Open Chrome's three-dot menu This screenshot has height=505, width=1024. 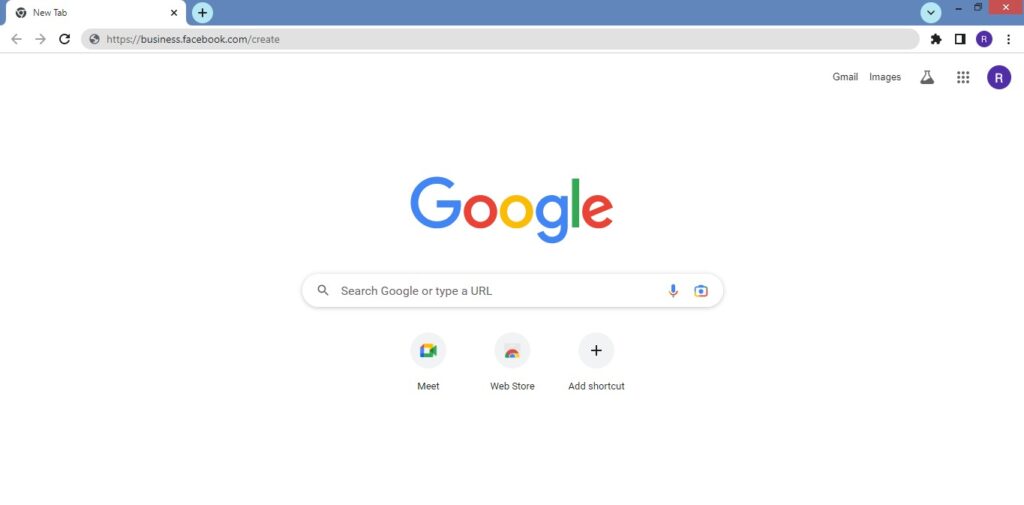tap(1008, 39)
